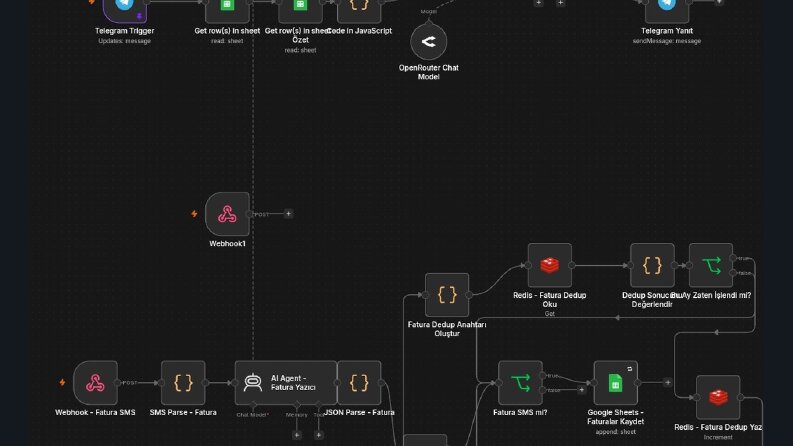The image size is (793, 446).
Task: Select the Fatura Dedup Anahtarı Oluştur code node
Action: (x=447, y=295)
